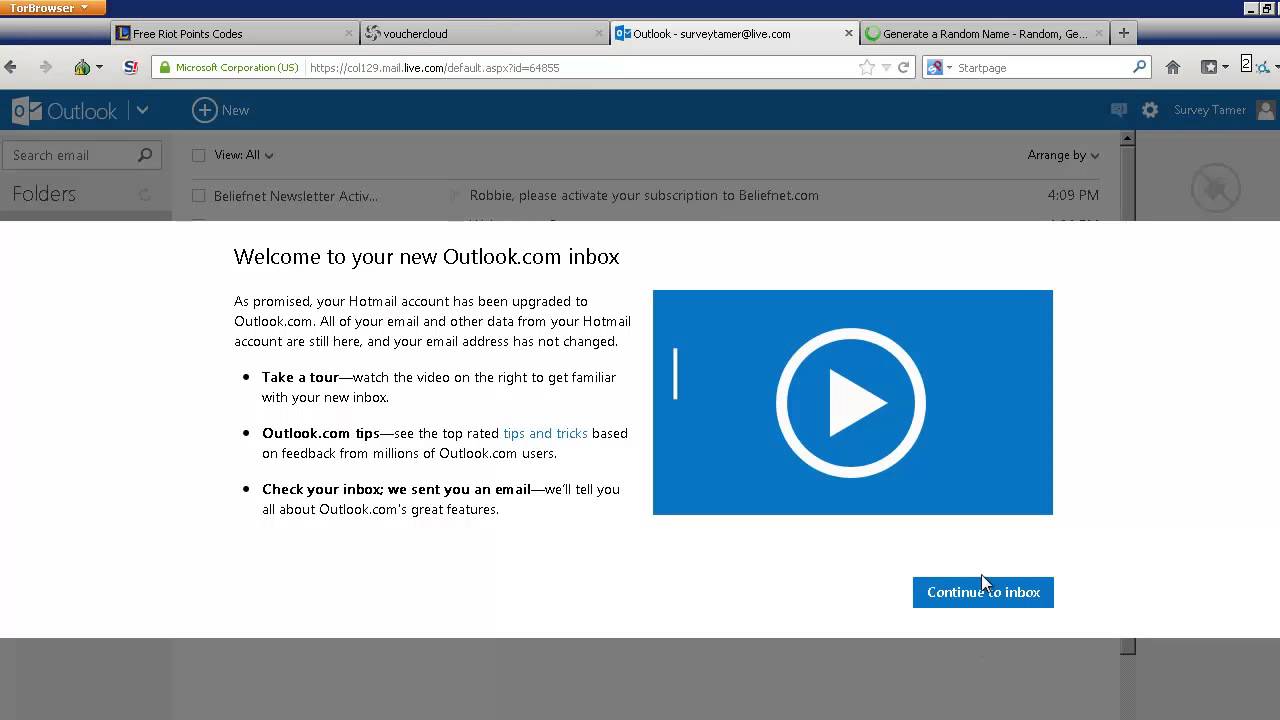
Task: Open the Outlook messaging chat icon
Action: [1119, 110]
